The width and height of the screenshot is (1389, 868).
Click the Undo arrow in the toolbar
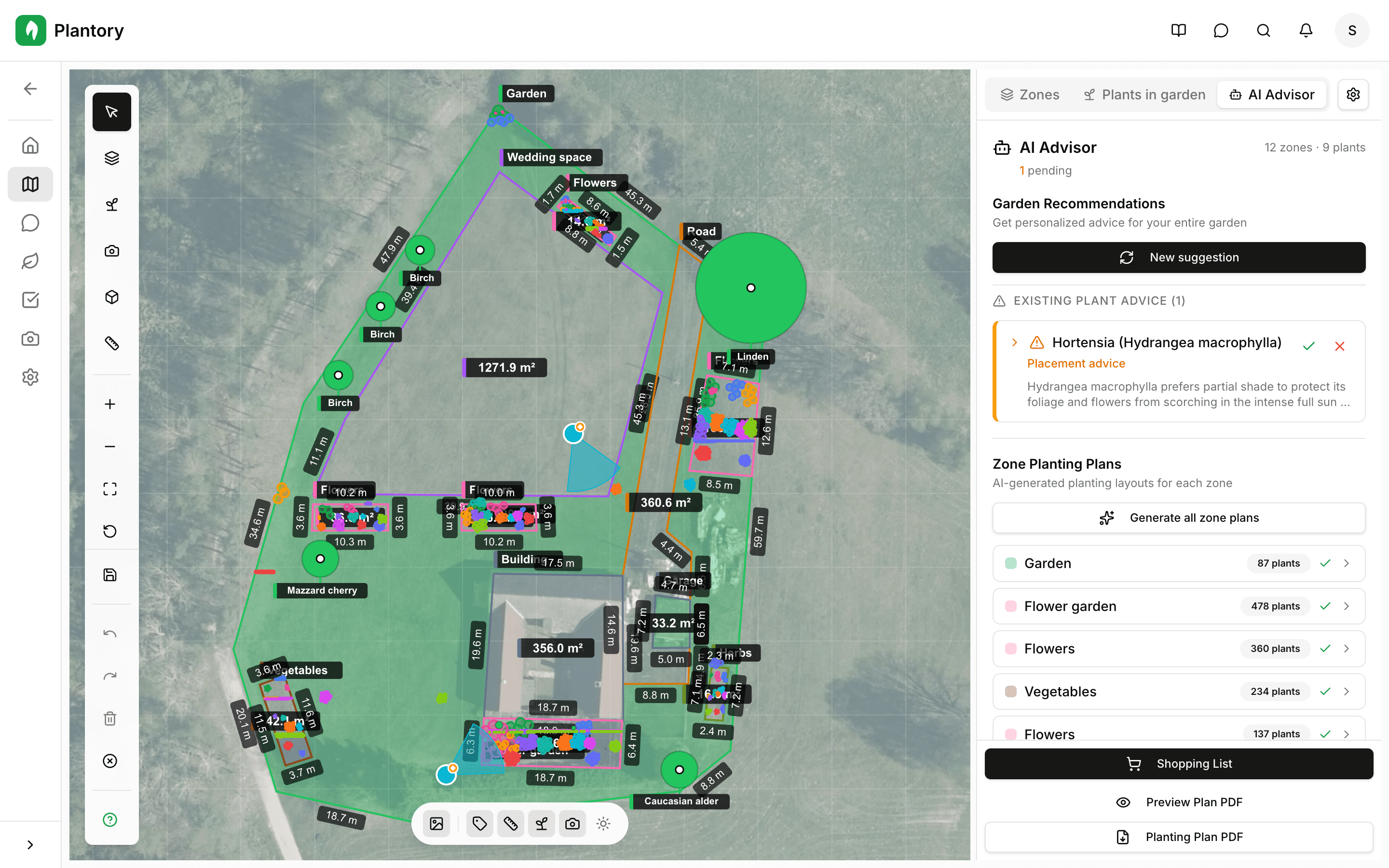[x=110, y=633]
